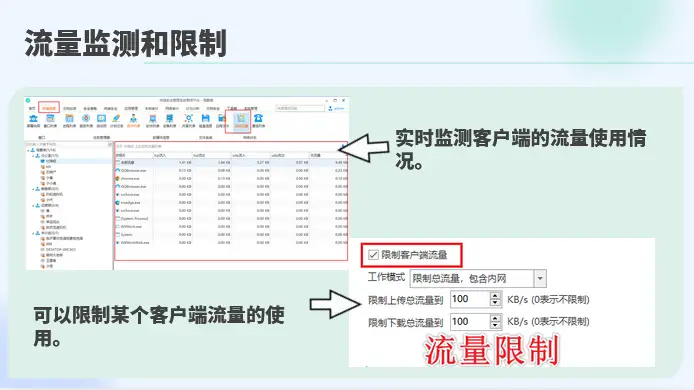Image resolution: width=694 pixels, height=390 pixels.
Task: Increase upload limit with the up stepper arrow
Action: (x=495, y=296)
